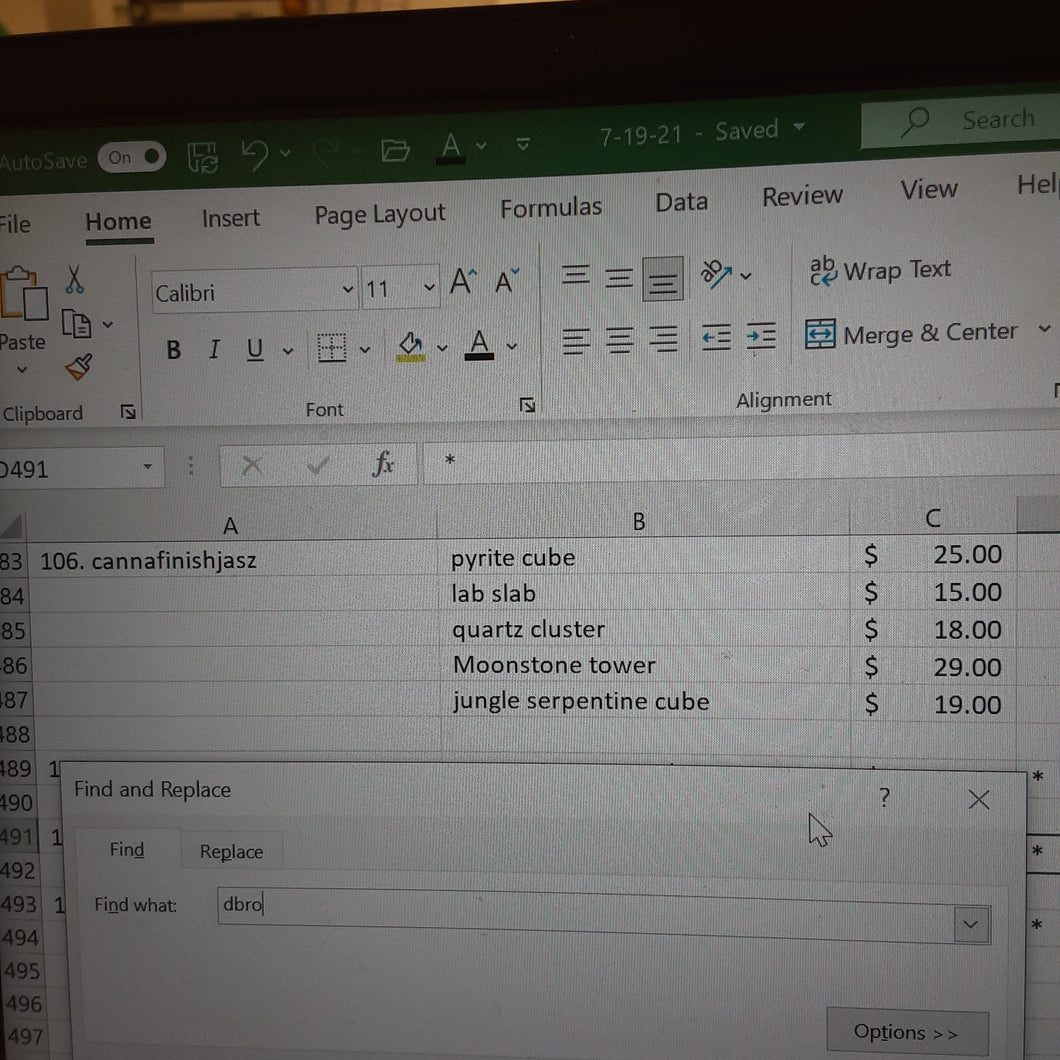Click the Borders icon
Image resolution: width=1060 pixels, height=1060 pixels.
pyautogui.click(x=331, y=348)
